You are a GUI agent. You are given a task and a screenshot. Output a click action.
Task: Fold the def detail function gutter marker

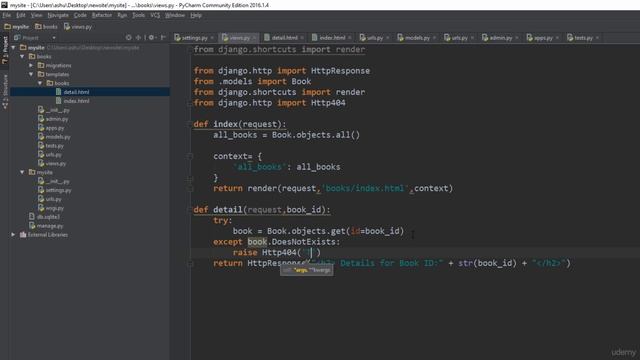[x=190, y=210]
